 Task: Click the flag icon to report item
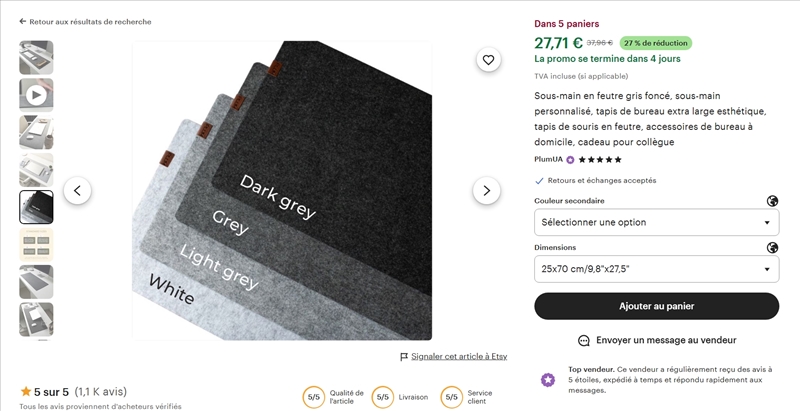404,356
